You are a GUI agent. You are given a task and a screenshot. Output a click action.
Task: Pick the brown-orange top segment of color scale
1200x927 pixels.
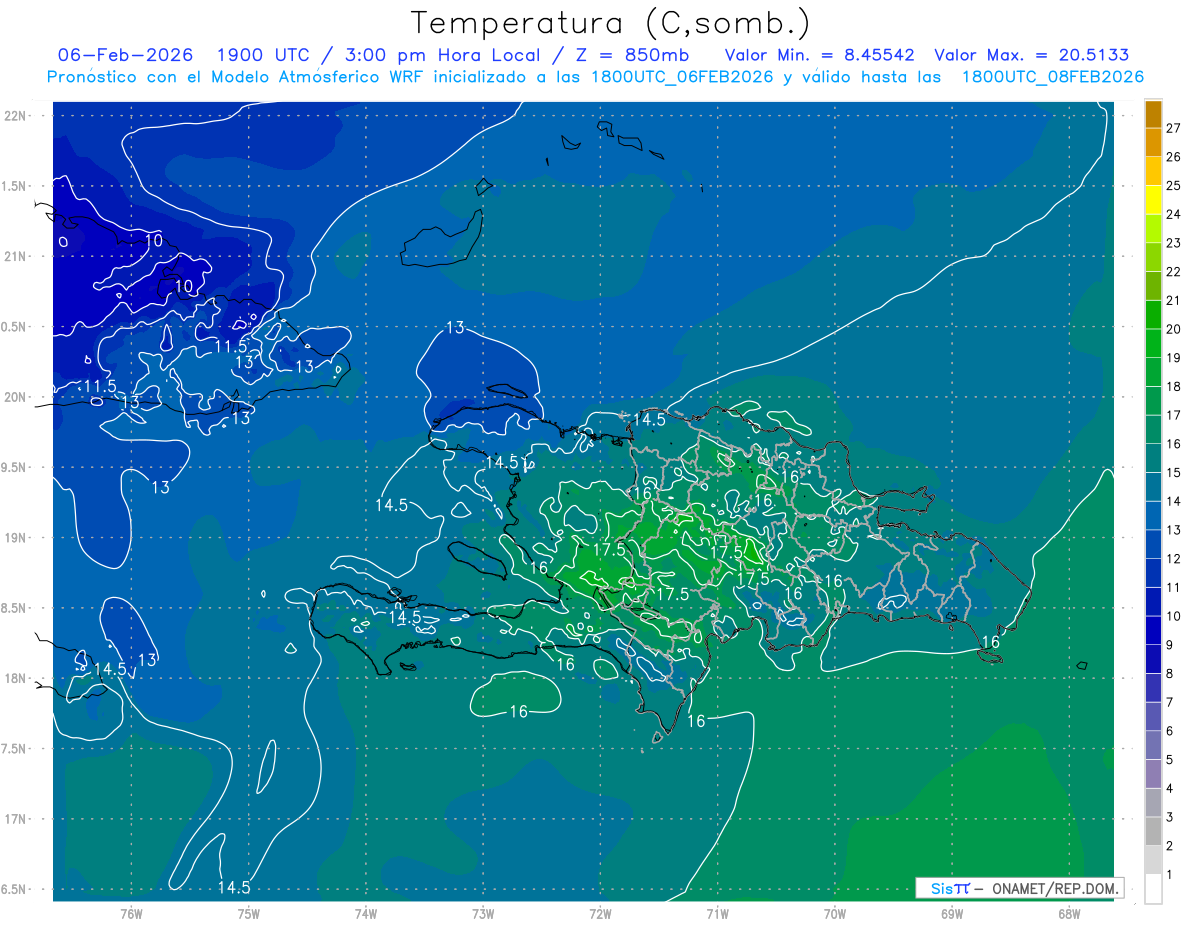coord(1153,114)
